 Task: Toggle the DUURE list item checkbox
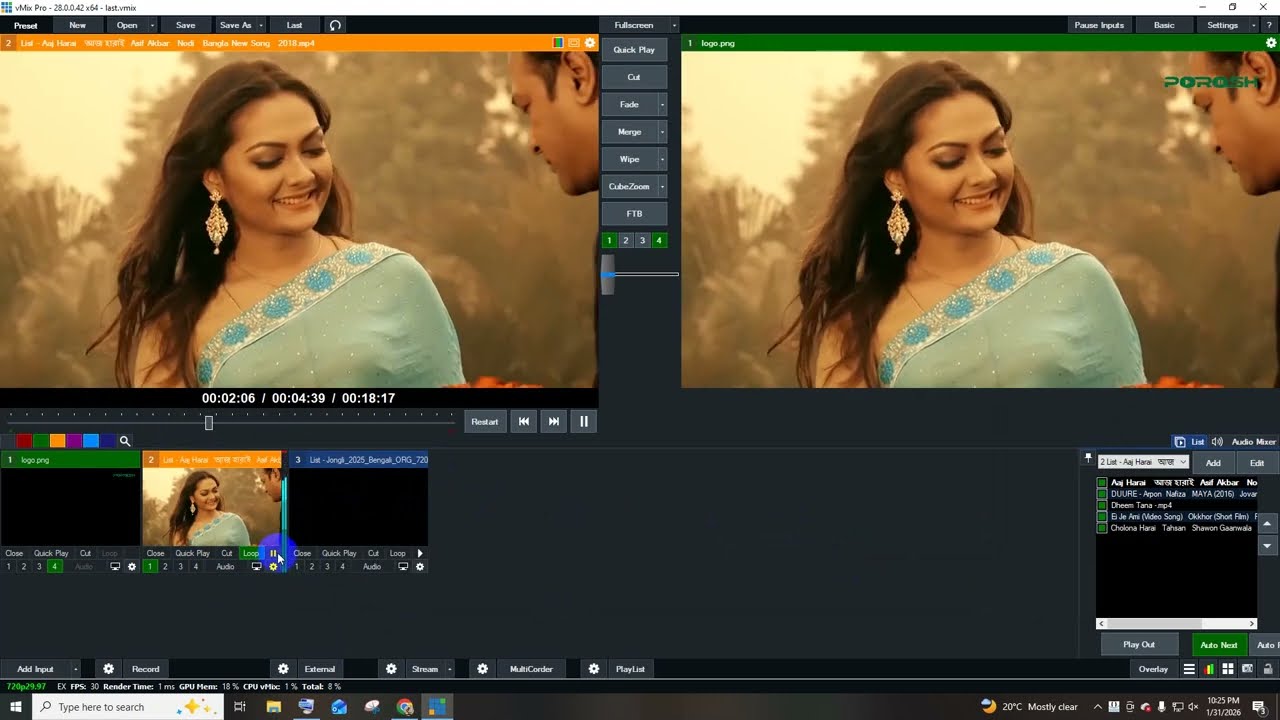(1103, 494)
